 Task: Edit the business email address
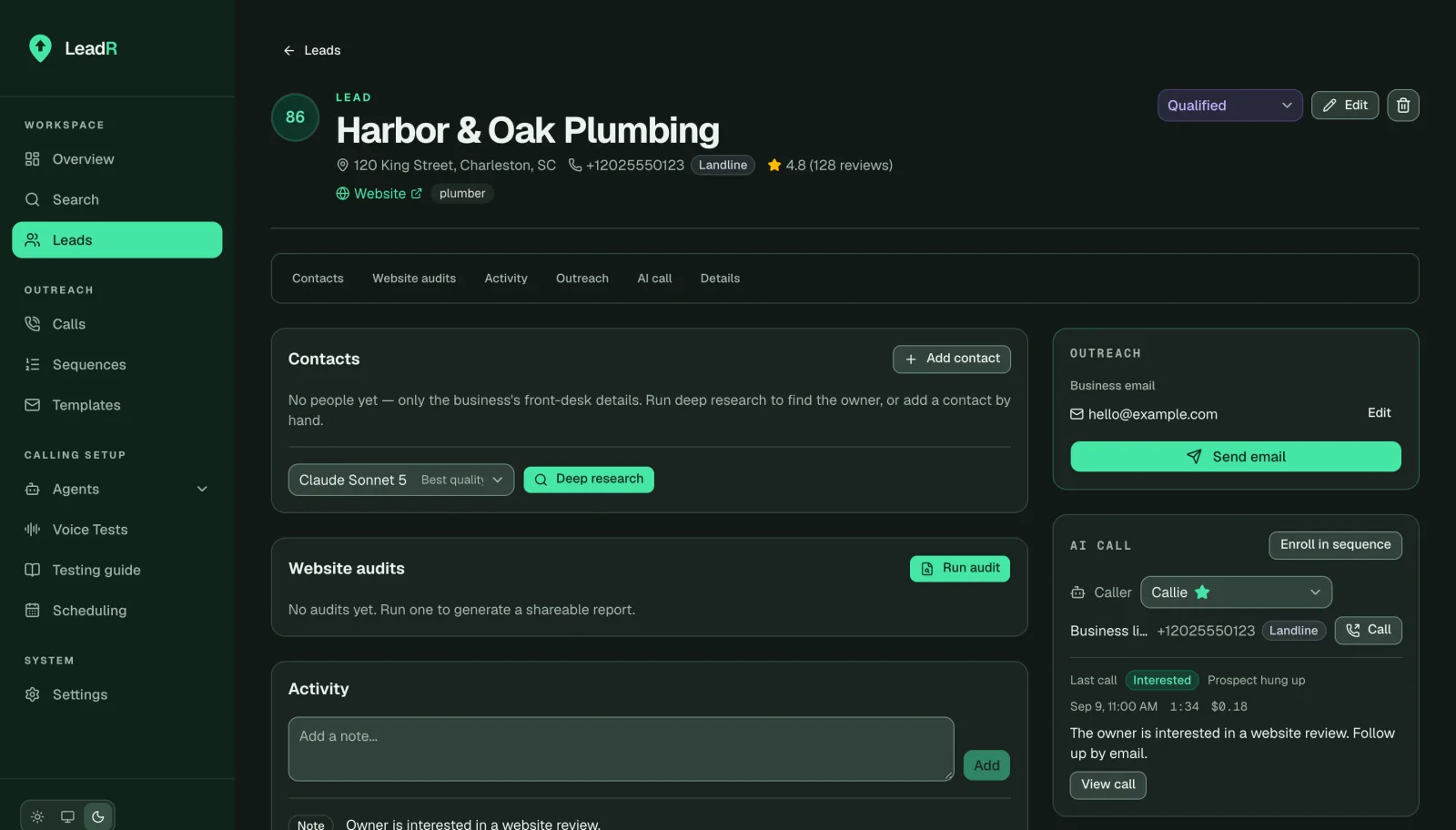click(x=1379, y=413)
